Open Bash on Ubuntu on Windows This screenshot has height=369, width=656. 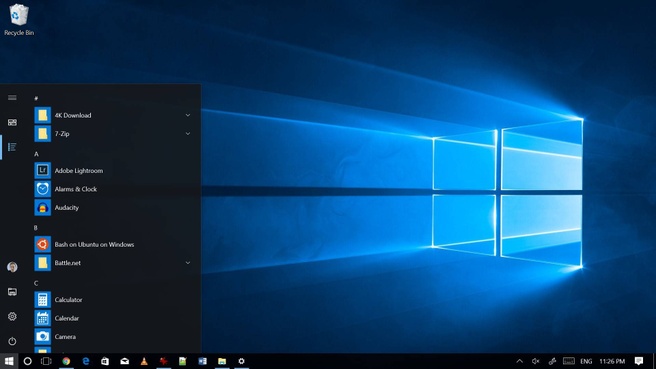click(x=113, y=244)
